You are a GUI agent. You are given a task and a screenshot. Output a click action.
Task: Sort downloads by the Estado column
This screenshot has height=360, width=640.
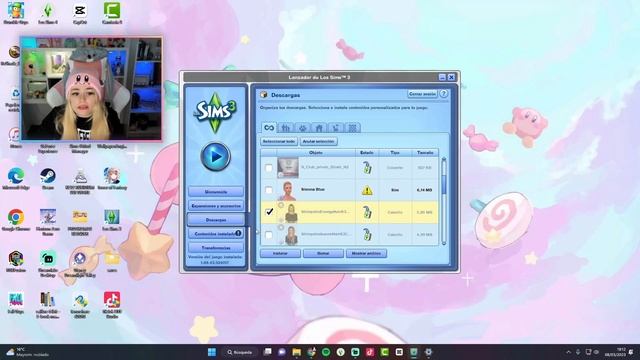[367, 153]
